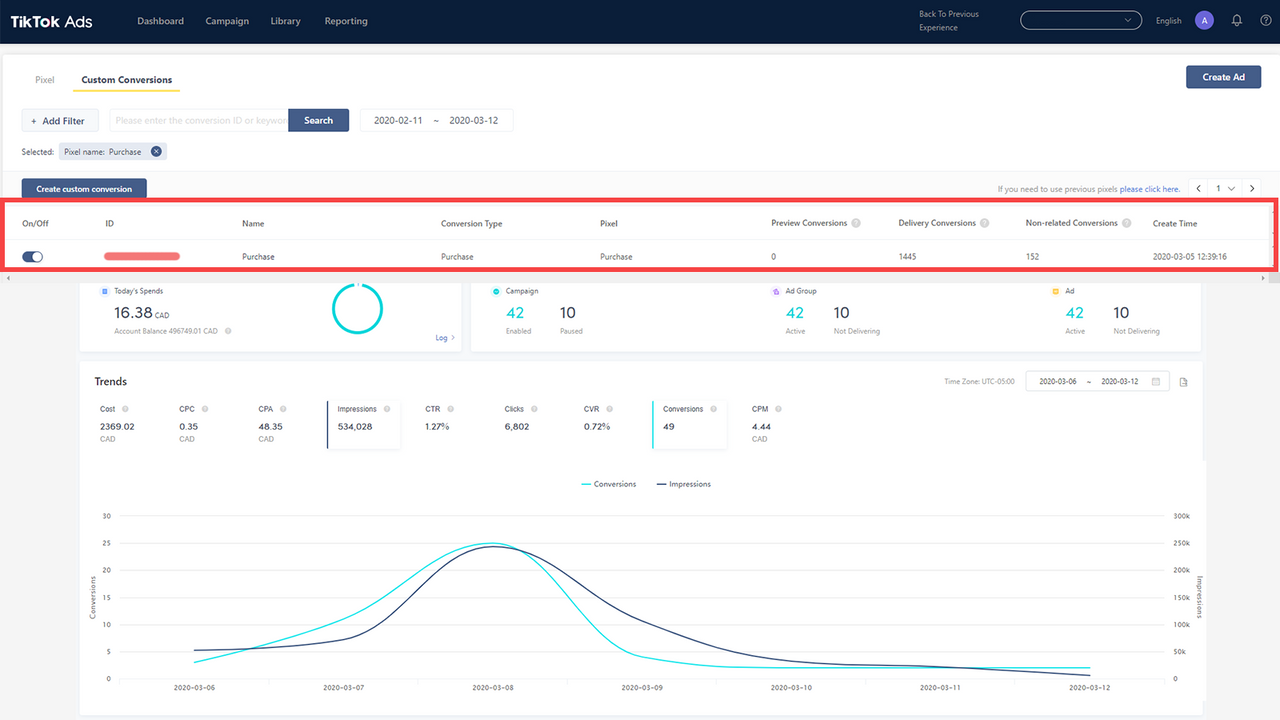Screen dimensions: 1280x720
Task: Click the Conversions legend color marker
Action: [588, 484]
